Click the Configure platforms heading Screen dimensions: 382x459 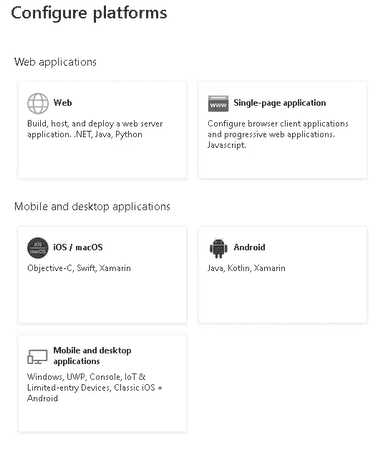coord(89,14)
